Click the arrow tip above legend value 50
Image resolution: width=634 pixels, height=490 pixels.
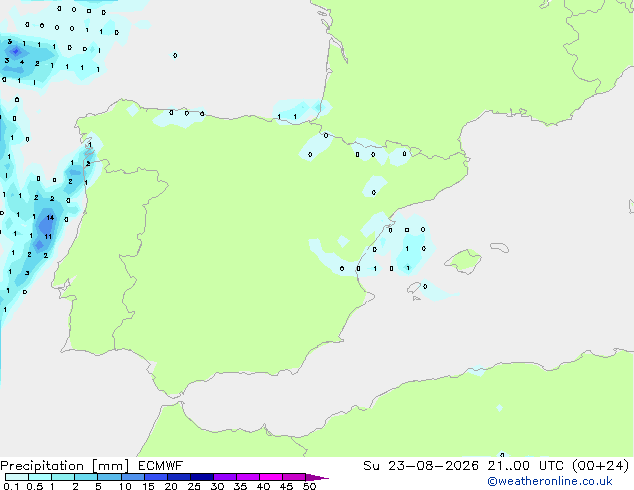pyautogui.click(x=317, y=477)
